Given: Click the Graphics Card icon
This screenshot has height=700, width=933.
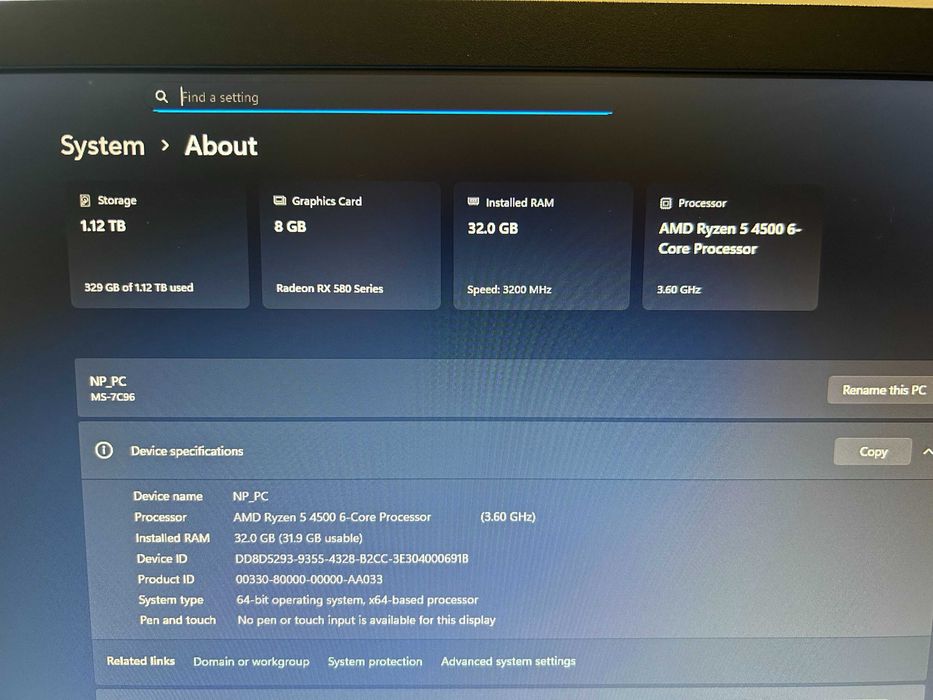Looking at the screenshot, I should pyautogui.click(x=280, y=201).
